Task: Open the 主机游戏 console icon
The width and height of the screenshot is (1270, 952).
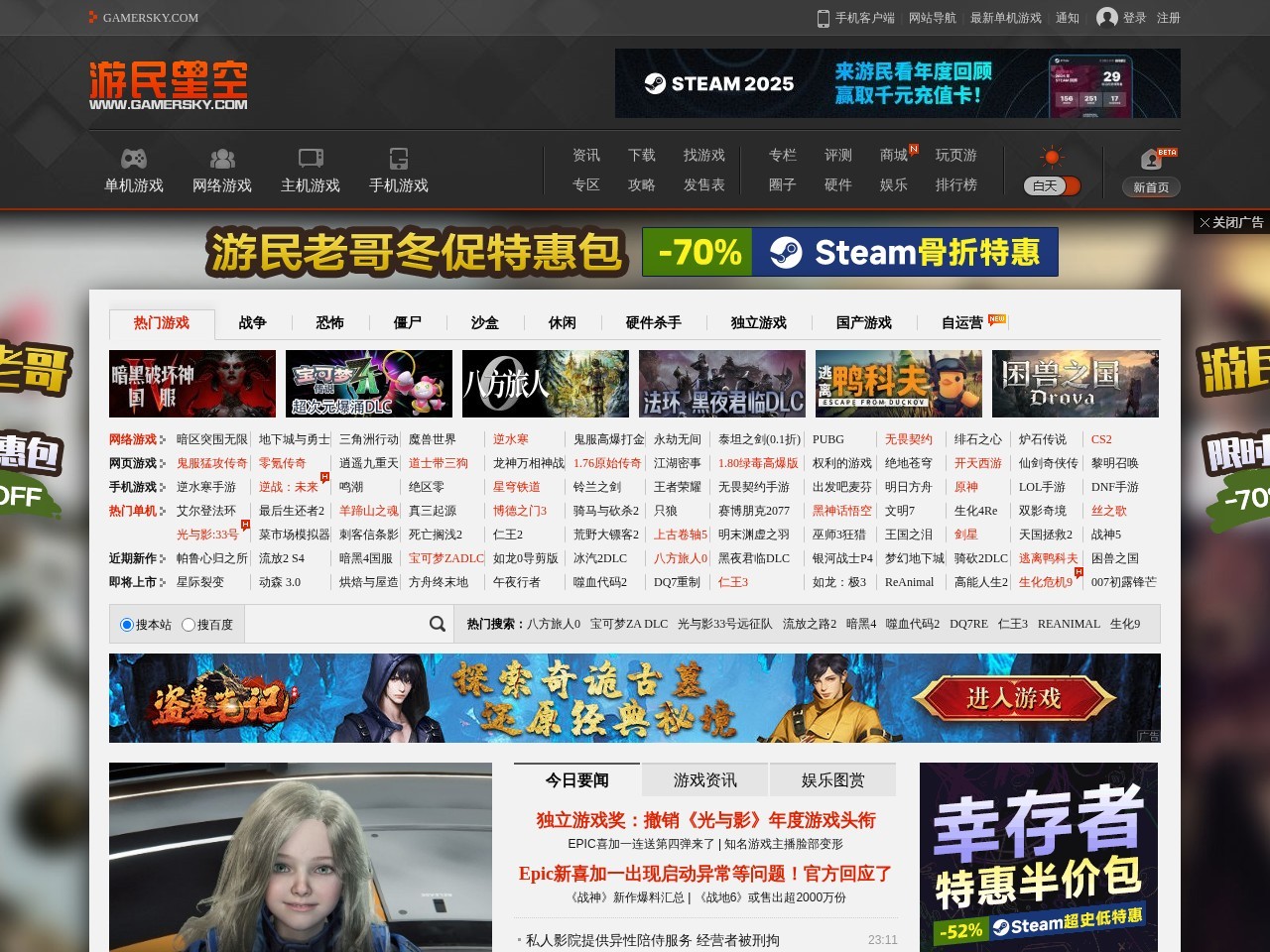Action: click(x=311, y=159)
